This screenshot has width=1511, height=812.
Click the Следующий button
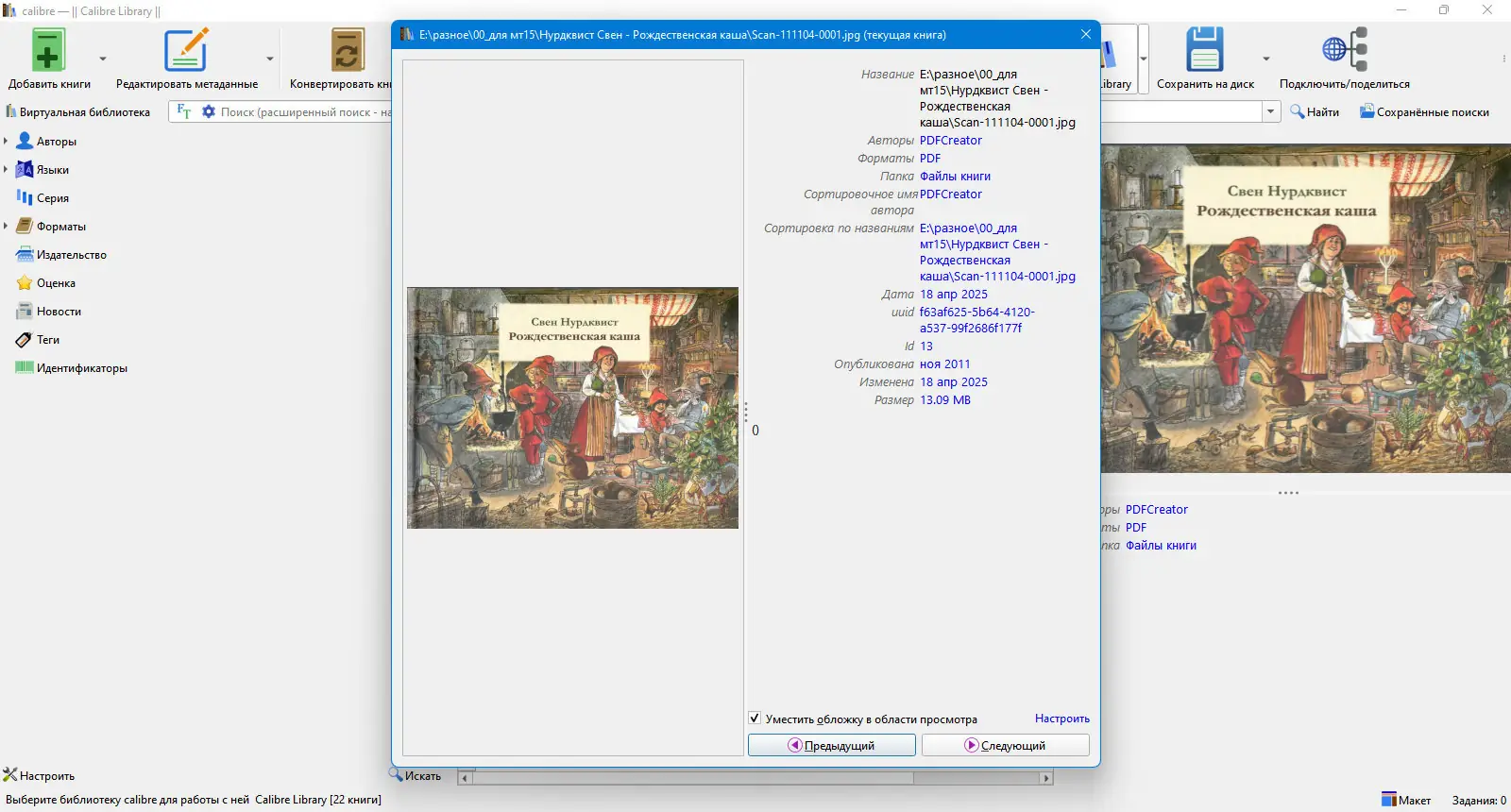pos(1005,745)
